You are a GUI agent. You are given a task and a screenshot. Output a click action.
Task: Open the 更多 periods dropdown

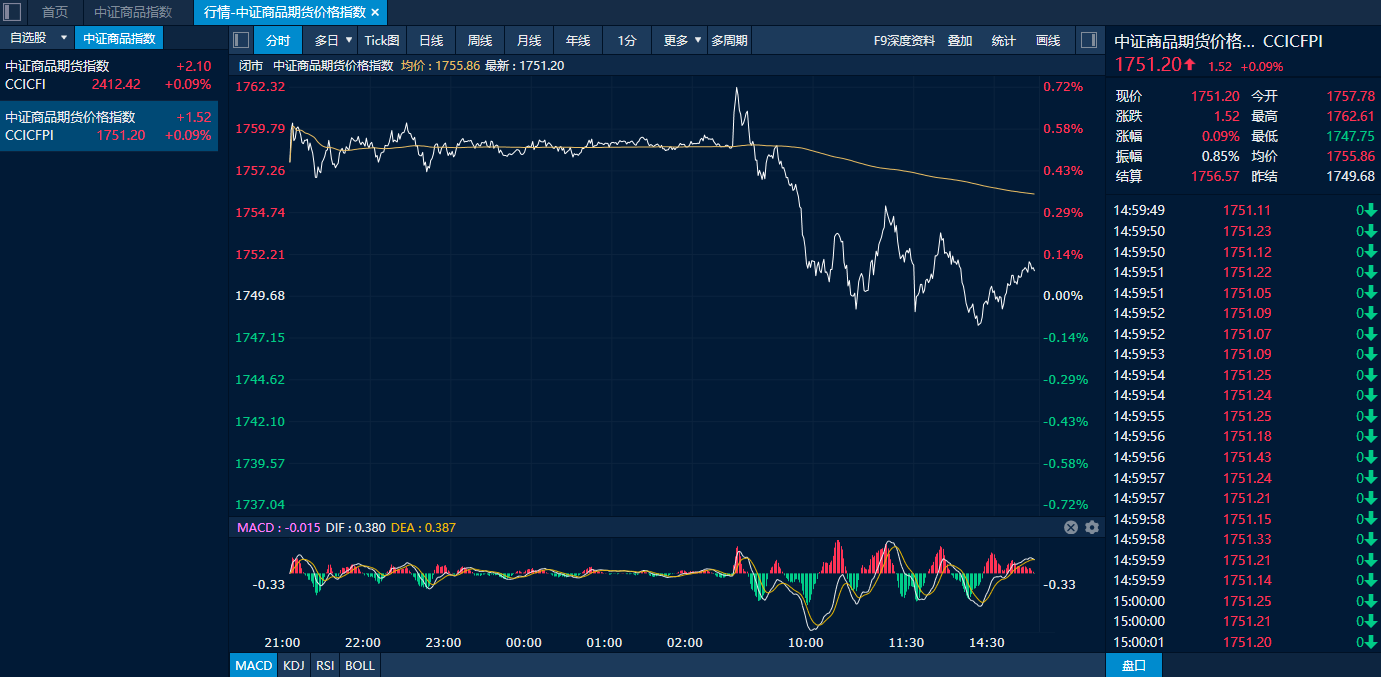697,40
